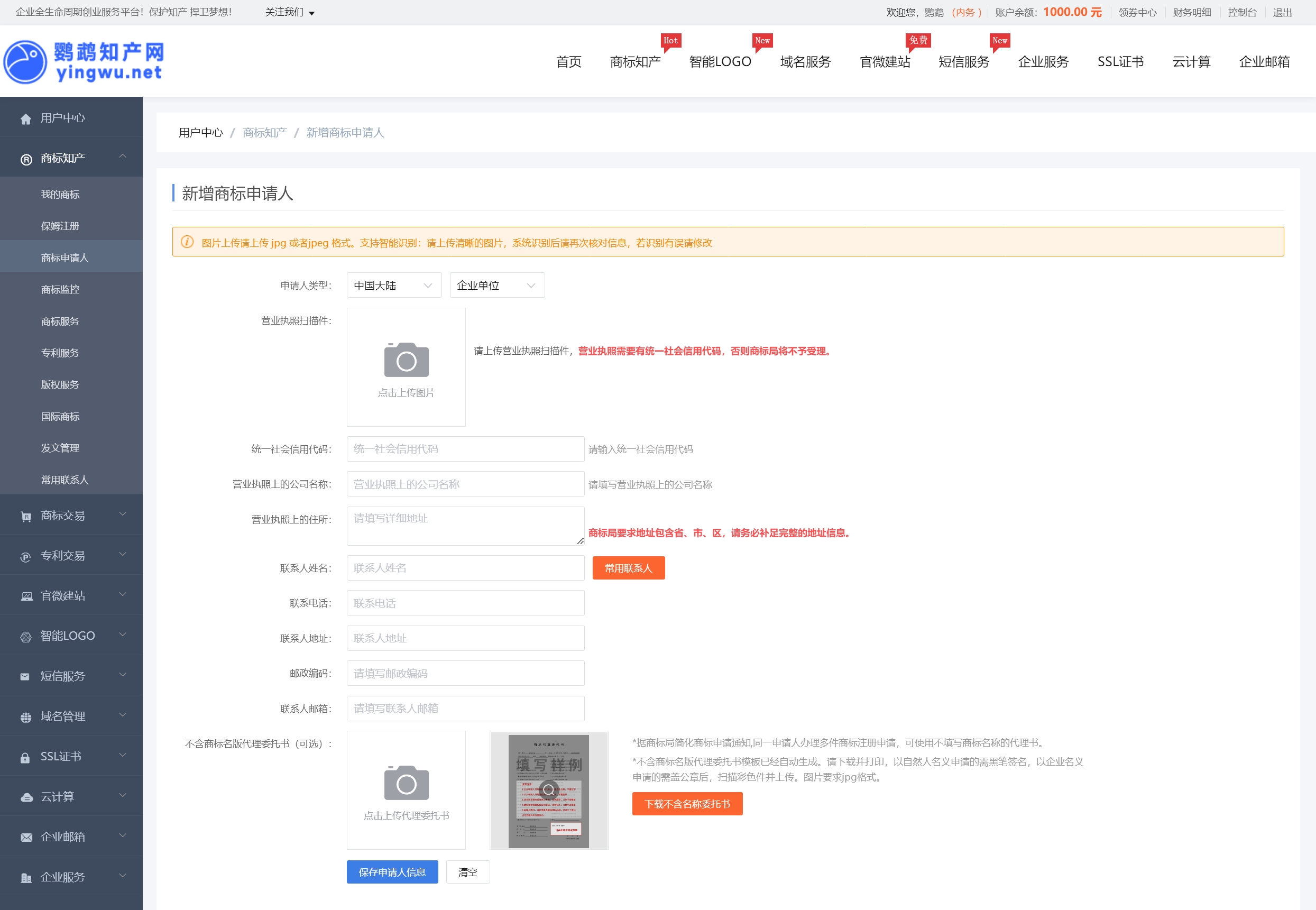Click the home icon beside 用户中心

coord(26,118)
